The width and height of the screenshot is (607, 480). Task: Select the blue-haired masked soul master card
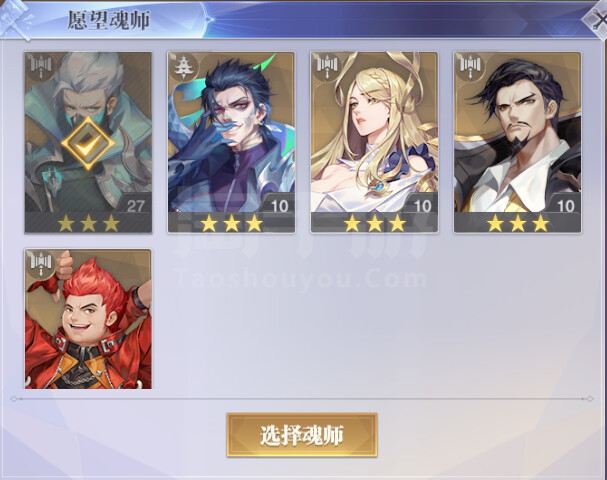coord(231,142)
